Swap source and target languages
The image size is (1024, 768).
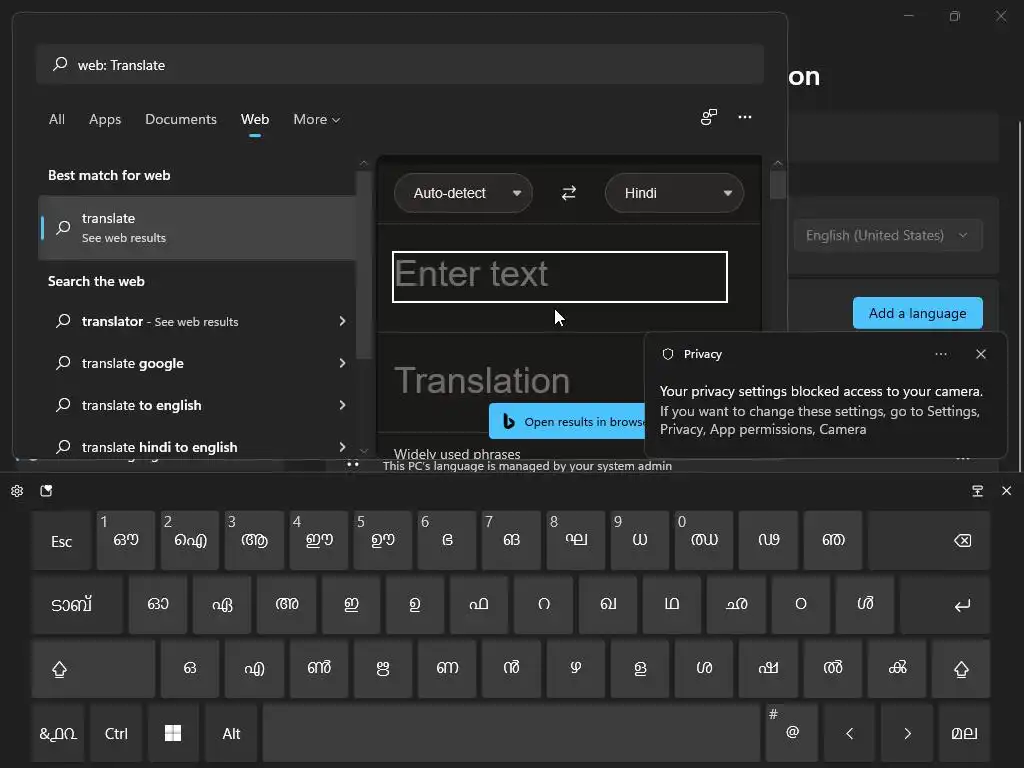point(569,193)
